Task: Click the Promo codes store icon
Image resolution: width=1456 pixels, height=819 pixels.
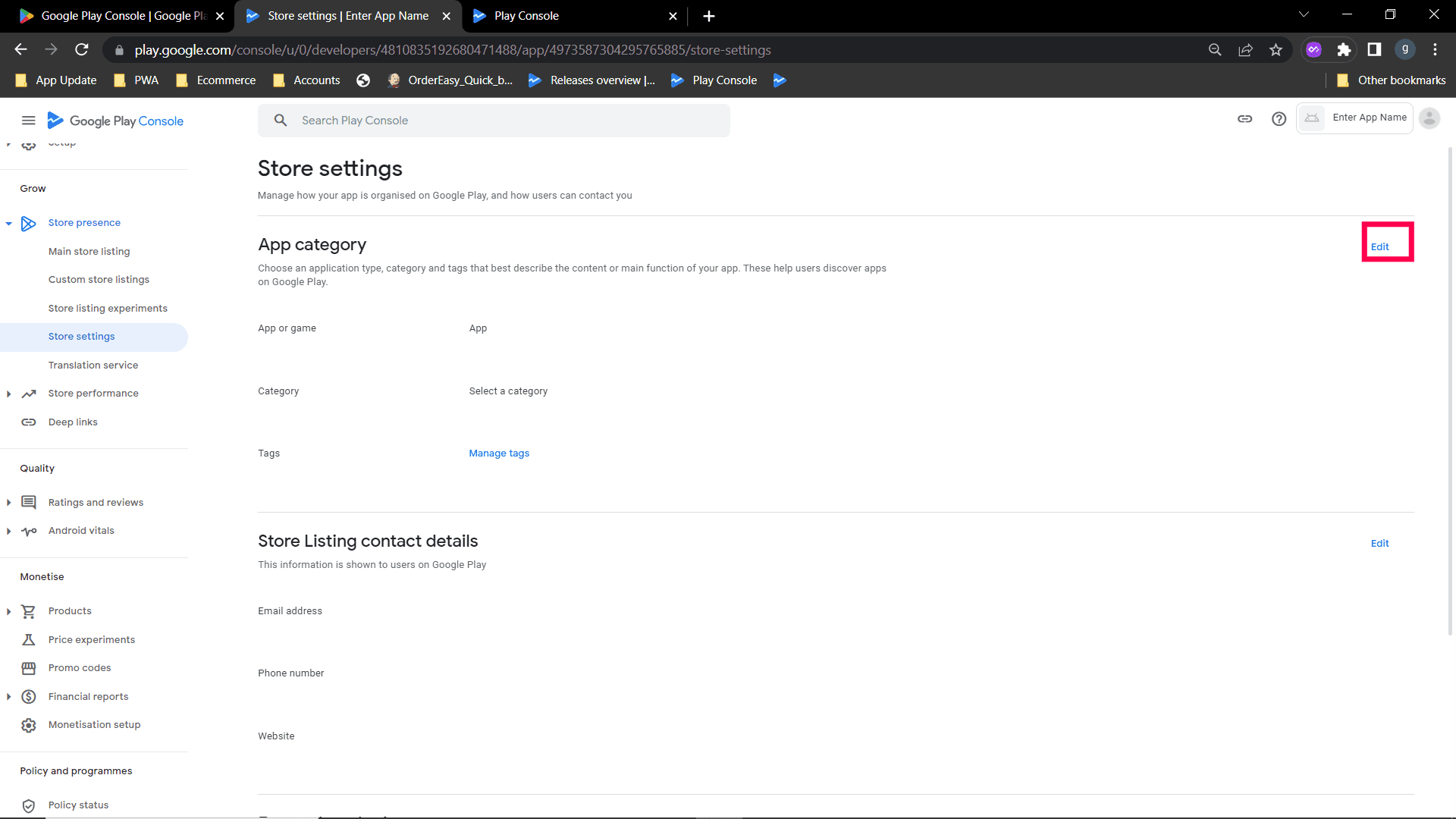Action: point(29,668)
